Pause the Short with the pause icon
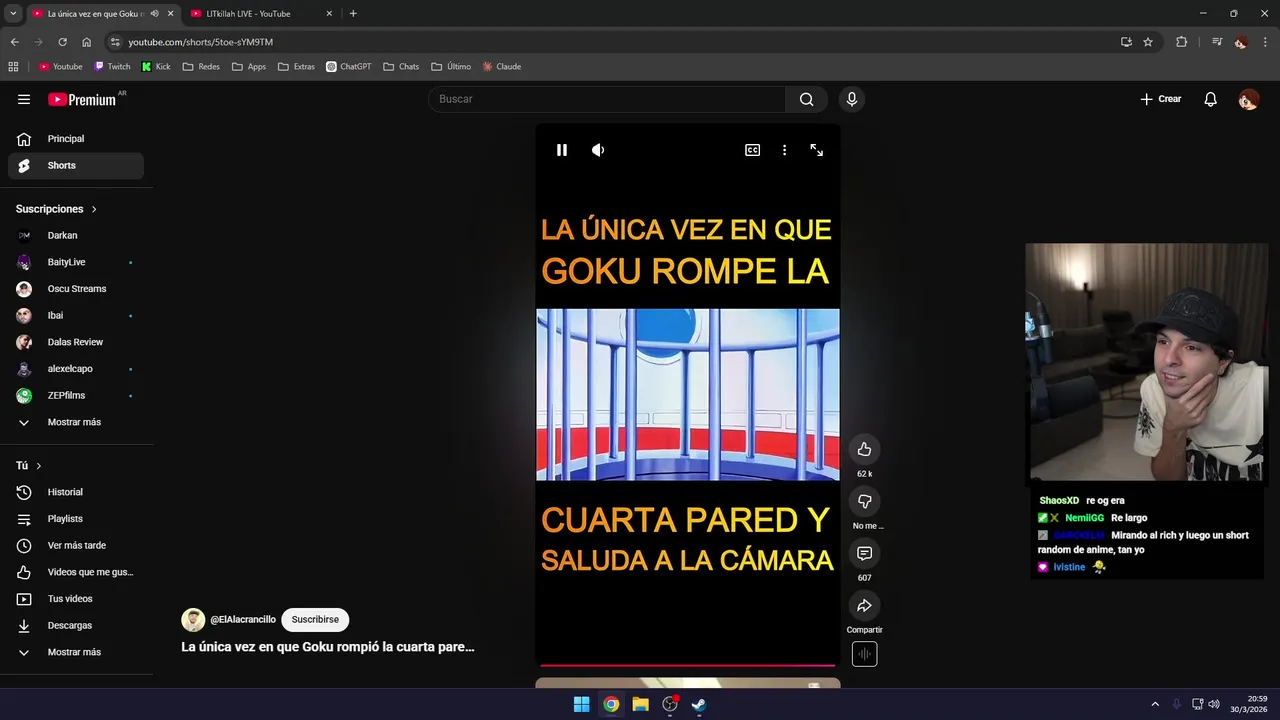The height and width of the screenshot is (720, 1280). pyautogui.click(x=562, y=150)
